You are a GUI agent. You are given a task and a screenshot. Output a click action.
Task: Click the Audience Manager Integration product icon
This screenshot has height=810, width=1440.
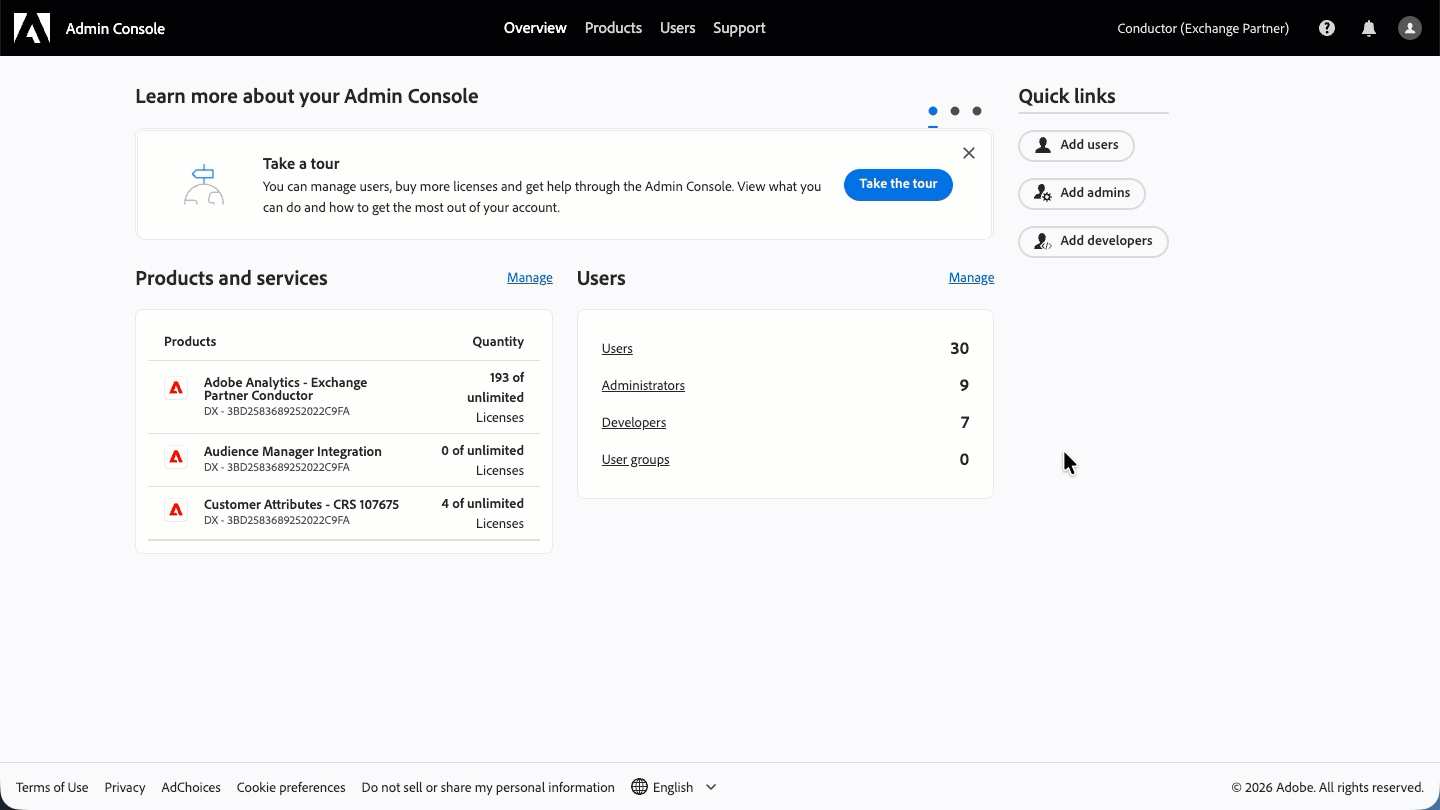click(x=176, y=457)
